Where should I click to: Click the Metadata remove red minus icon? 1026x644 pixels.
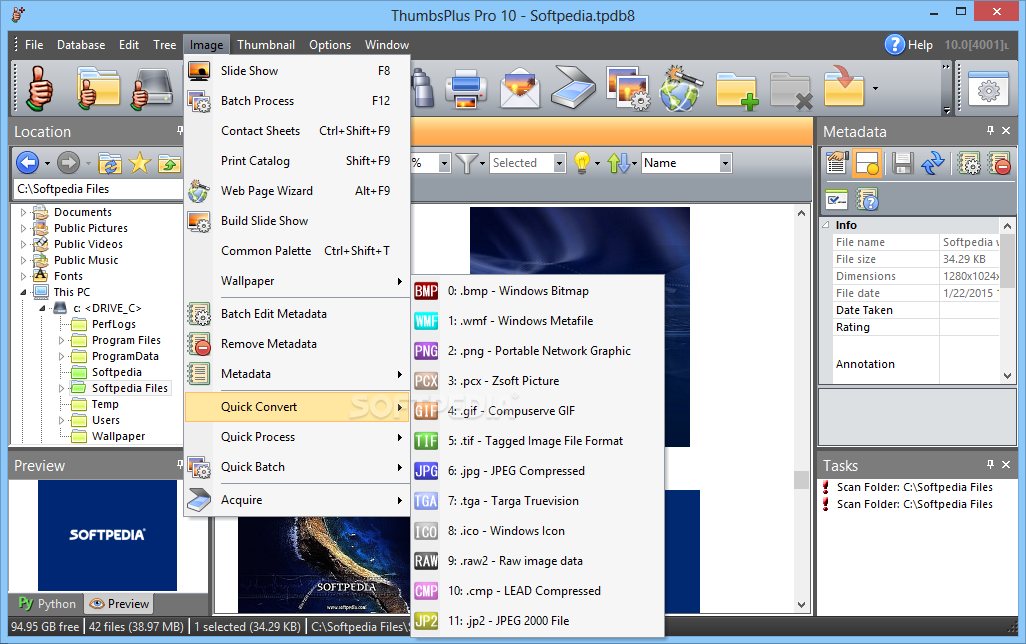pyautogui.click(x=1000, y=163)
